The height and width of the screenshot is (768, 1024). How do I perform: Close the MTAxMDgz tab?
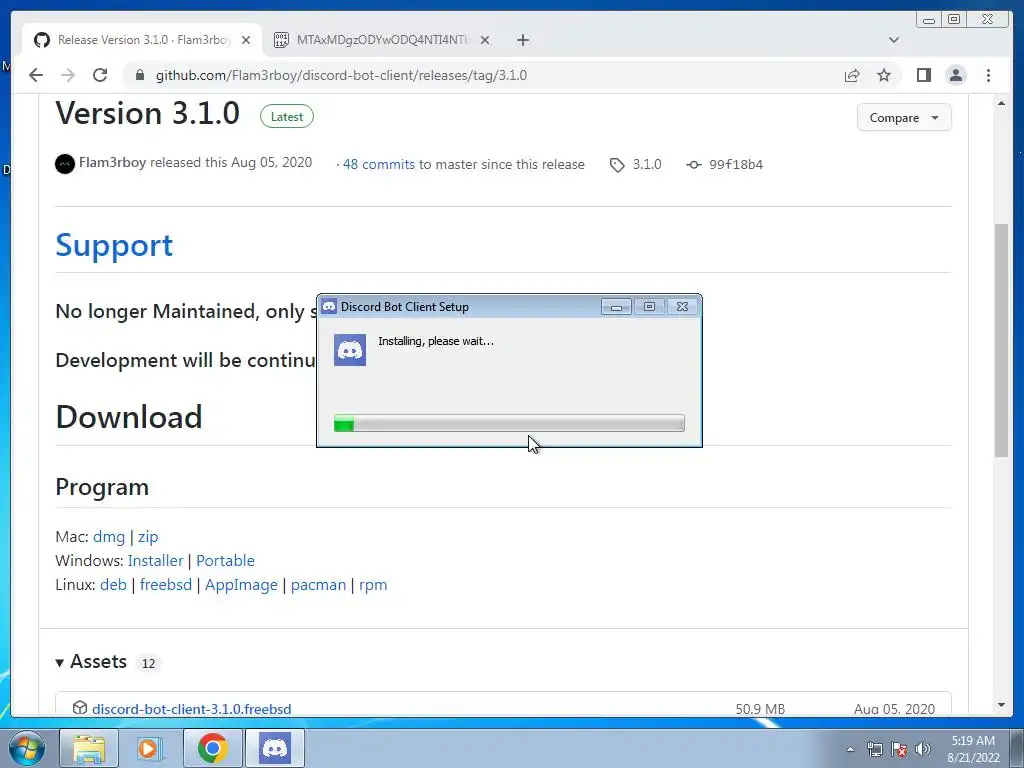[x=485, y=40]
